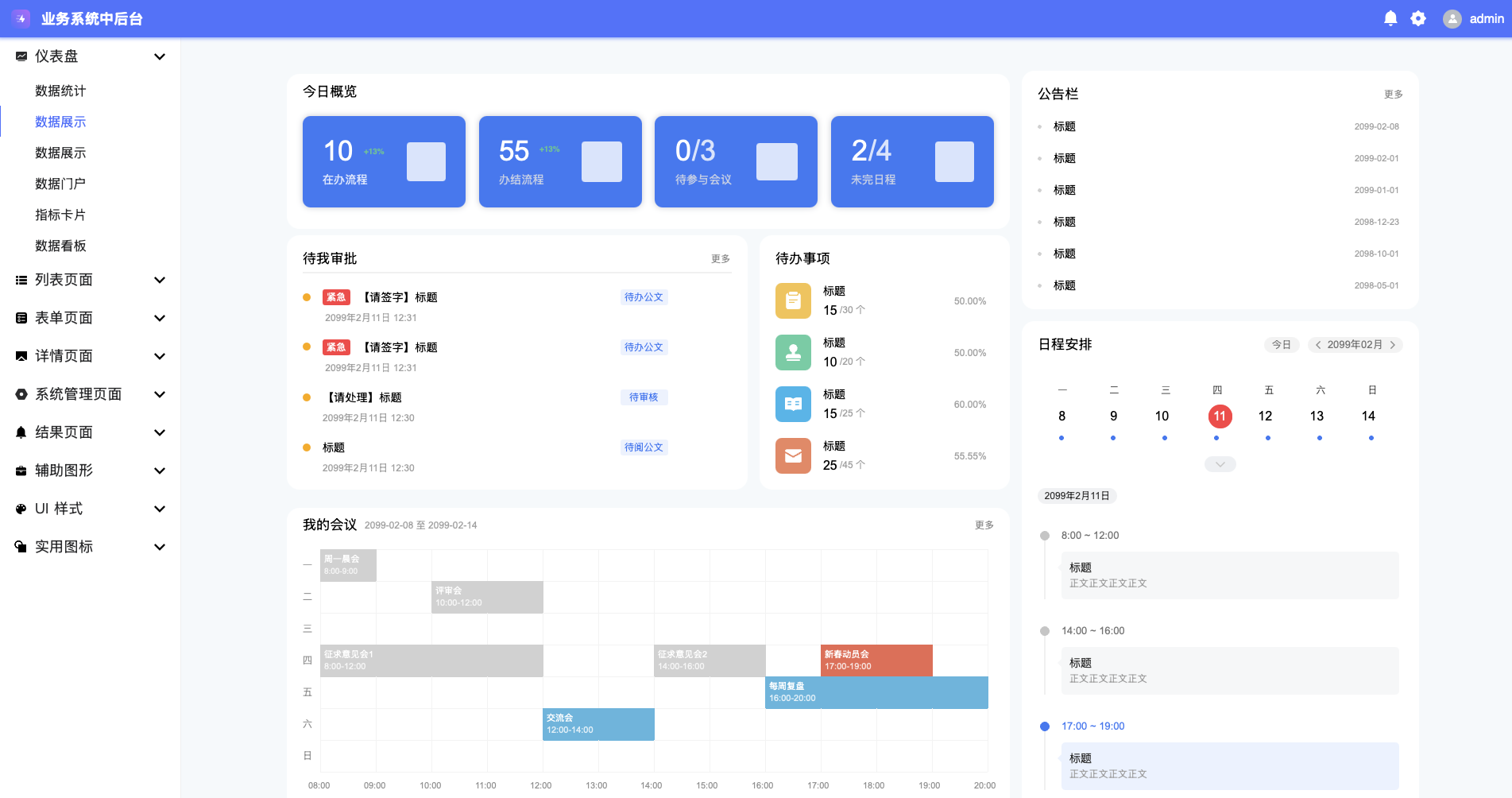The height and width of the screenshot is (798, 1512).
Task: Expand the 结果页面 menu chevron
Action: (x=160, y=432)
